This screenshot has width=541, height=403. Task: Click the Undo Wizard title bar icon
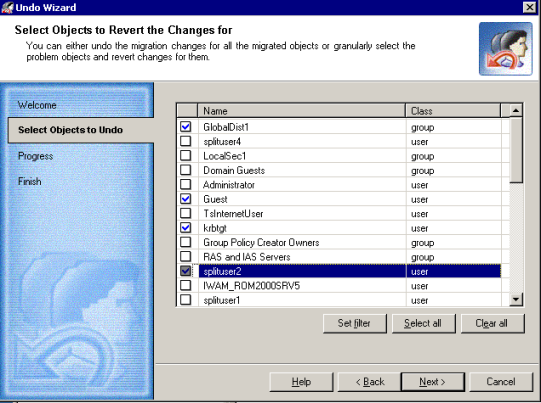[7, 7]
